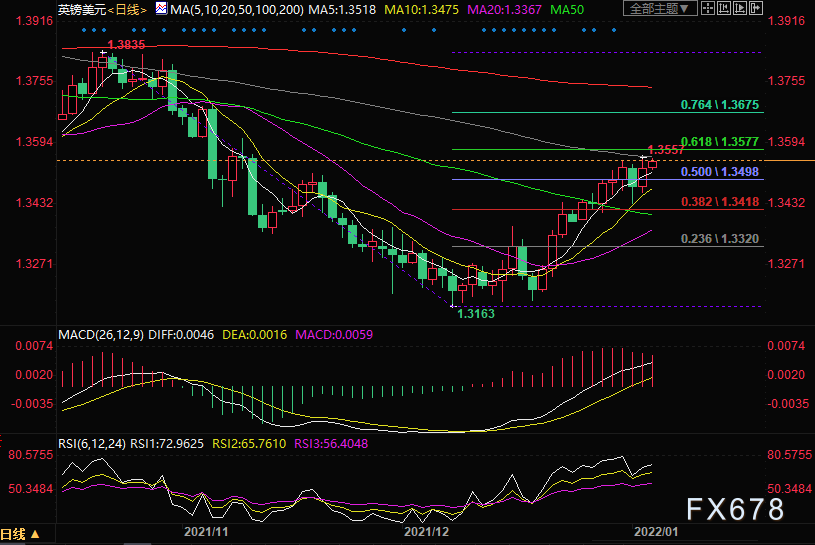
Task: Click the 1.3835 high price marker
Action: tap(126, 45)
